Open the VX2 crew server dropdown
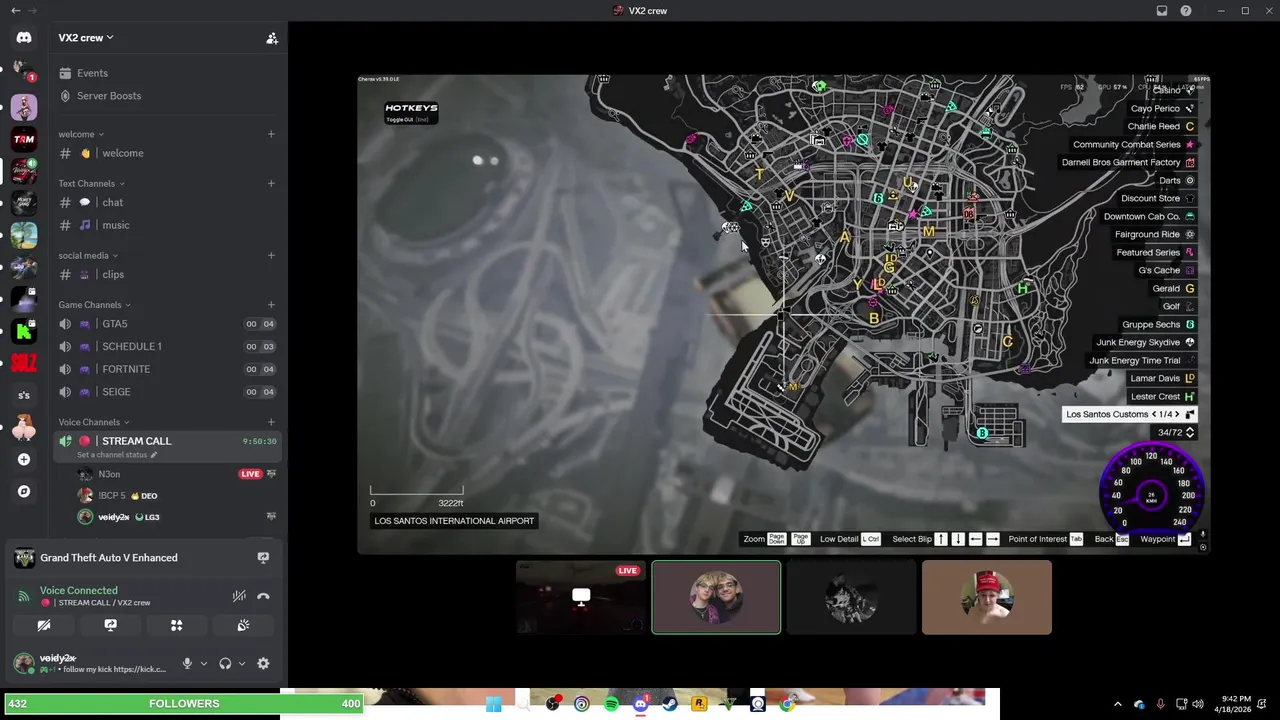 click(86, 38)
